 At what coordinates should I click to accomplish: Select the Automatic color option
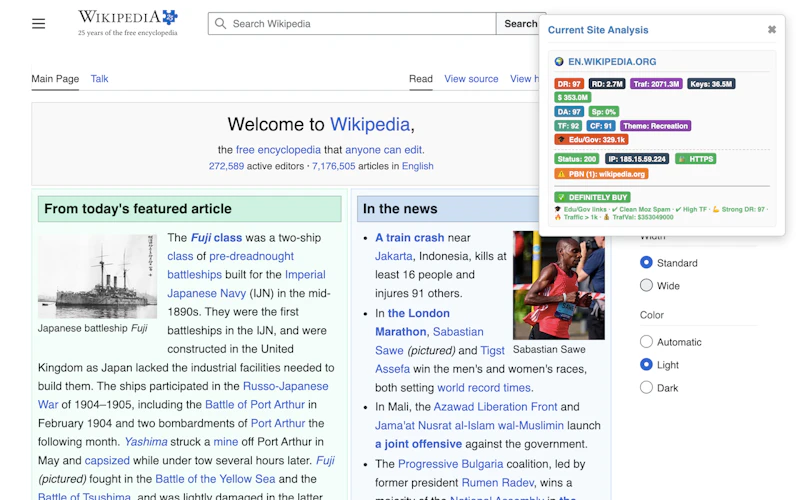pos(646,341)
